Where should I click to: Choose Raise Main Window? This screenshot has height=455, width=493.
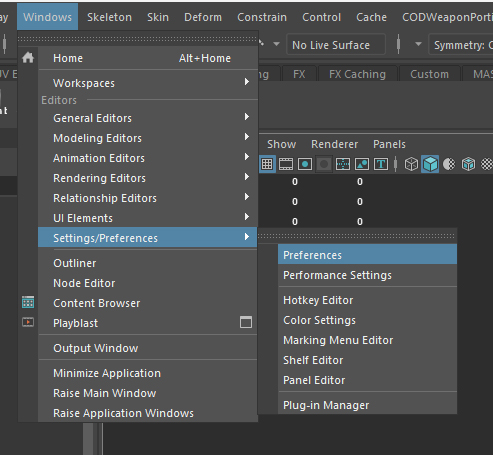tap(148, 393)
